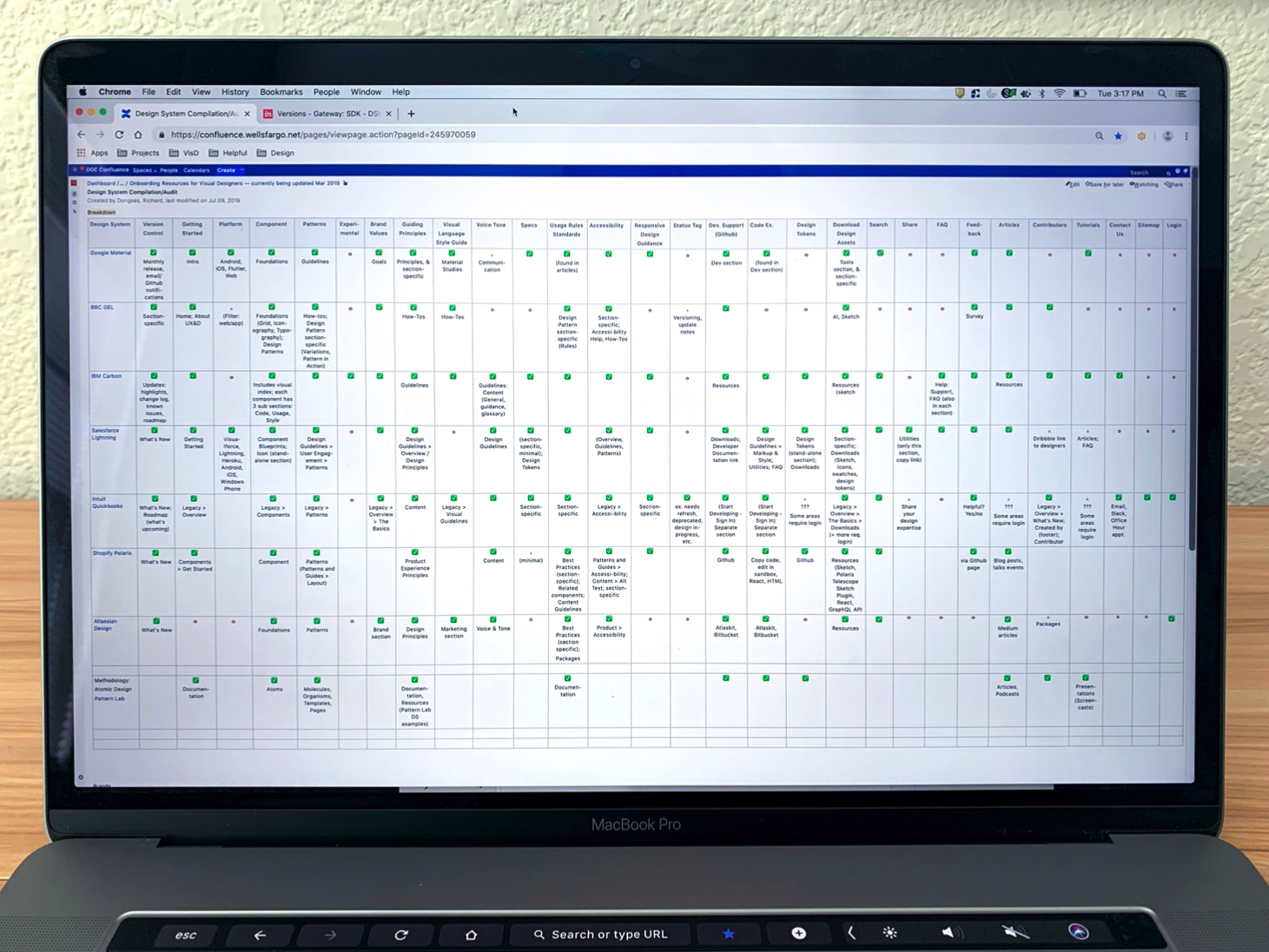The height and width of the screenshot is (952, 1269).
Task: Click the IBM Carbon Experimental checkmark
Action: click(x=351, y=375)
